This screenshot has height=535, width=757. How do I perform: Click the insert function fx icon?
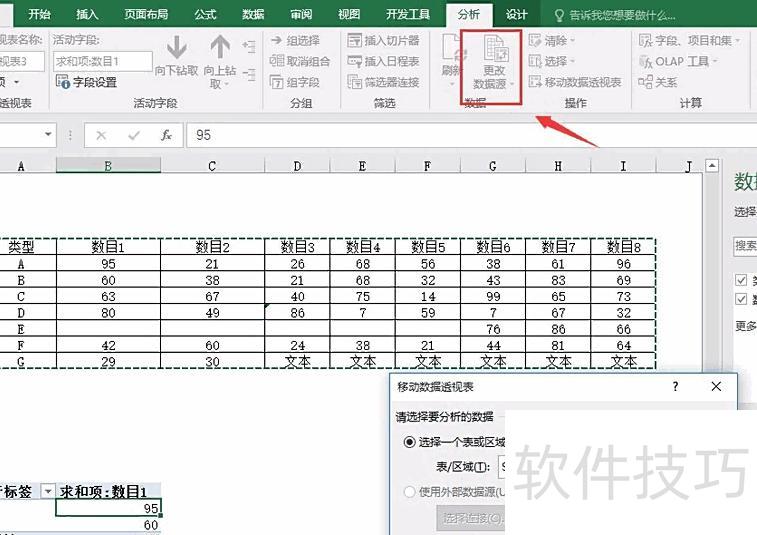pos(167,135)
